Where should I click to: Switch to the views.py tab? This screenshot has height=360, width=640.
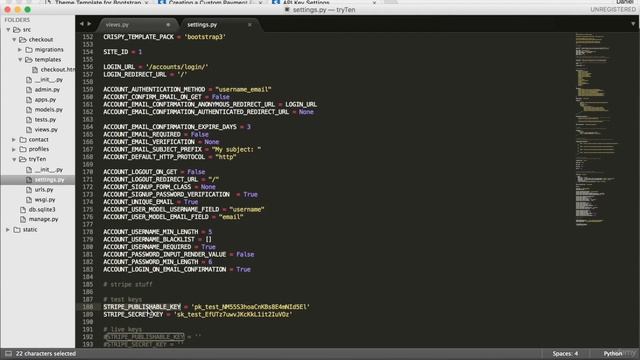tap(117, 25)
